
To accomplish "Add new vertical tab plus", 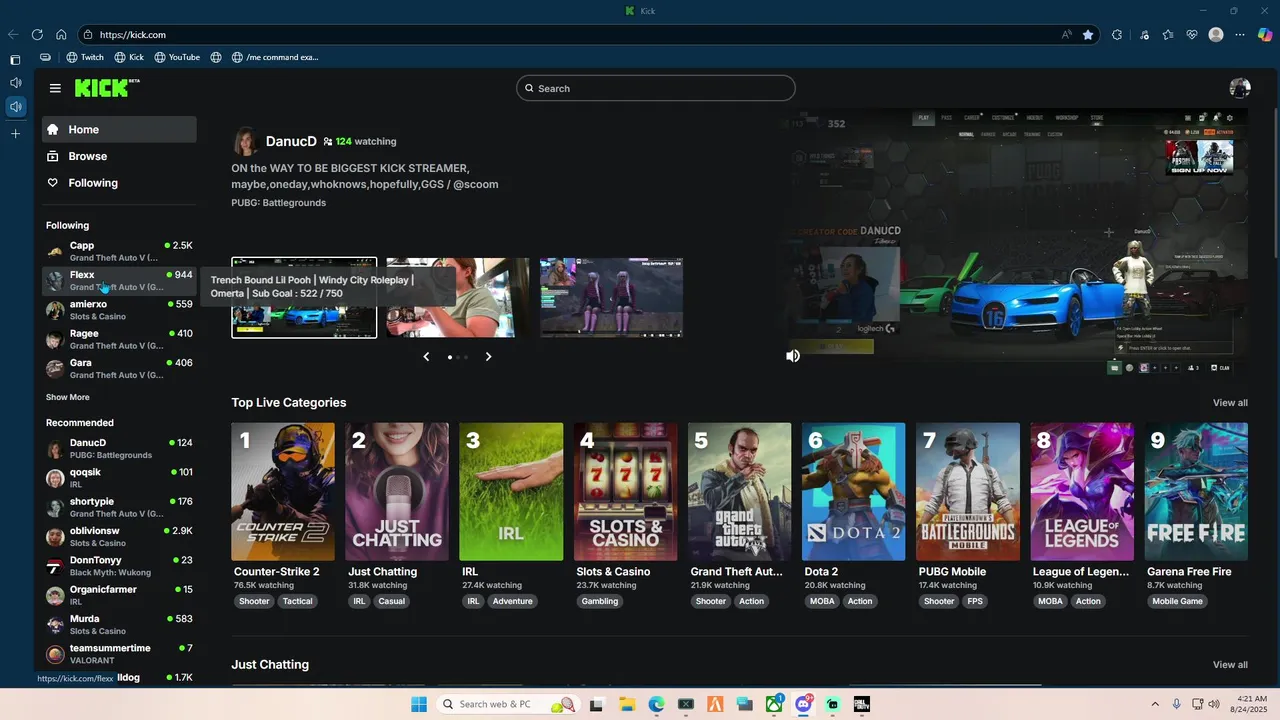I will pyautogui.click(x=15, y=133).
